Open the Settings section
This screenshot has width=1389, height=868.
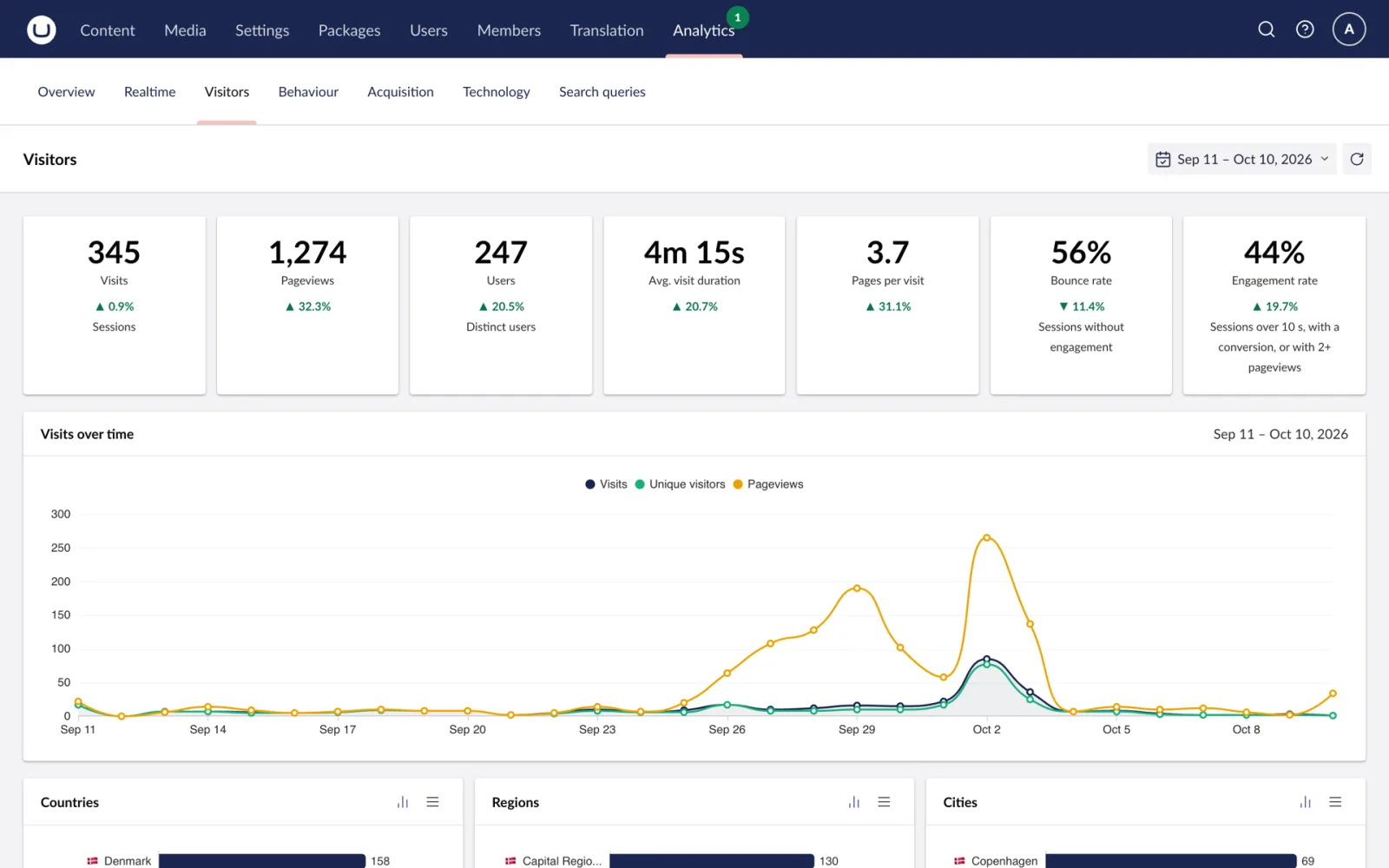pyautogui.click(x=262, y=30)
